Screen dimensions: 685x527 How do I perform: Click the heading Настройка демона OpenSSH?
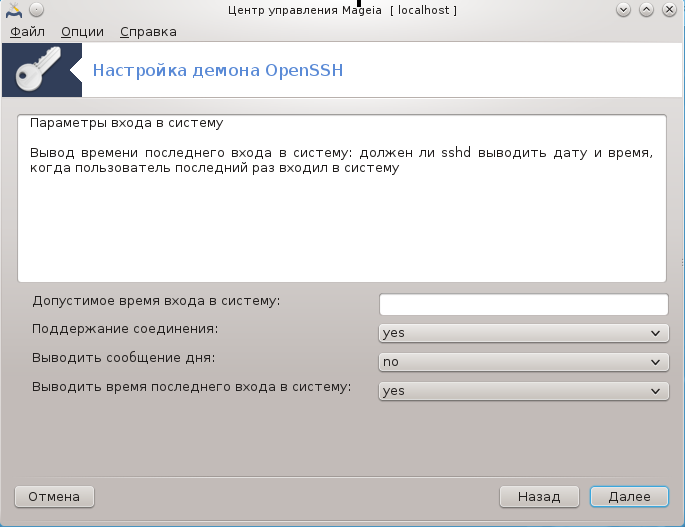point(218,70)
